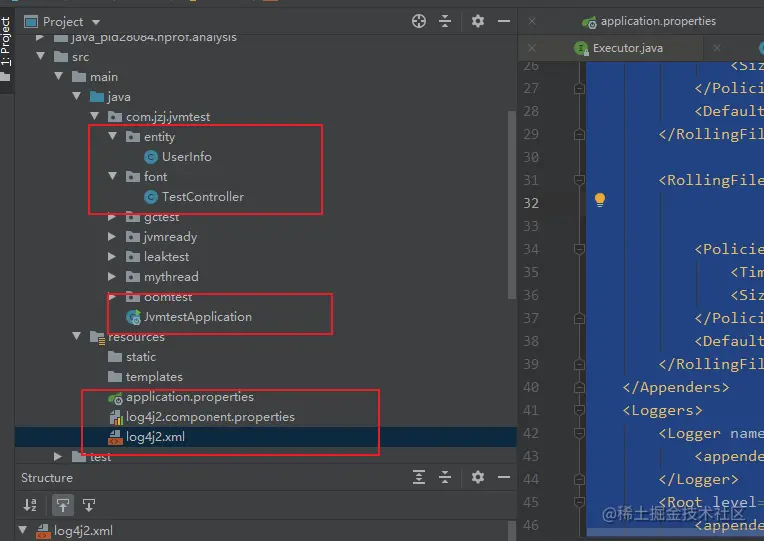
Task: Select application.properties in the tree
Action: tap(190, 397)
